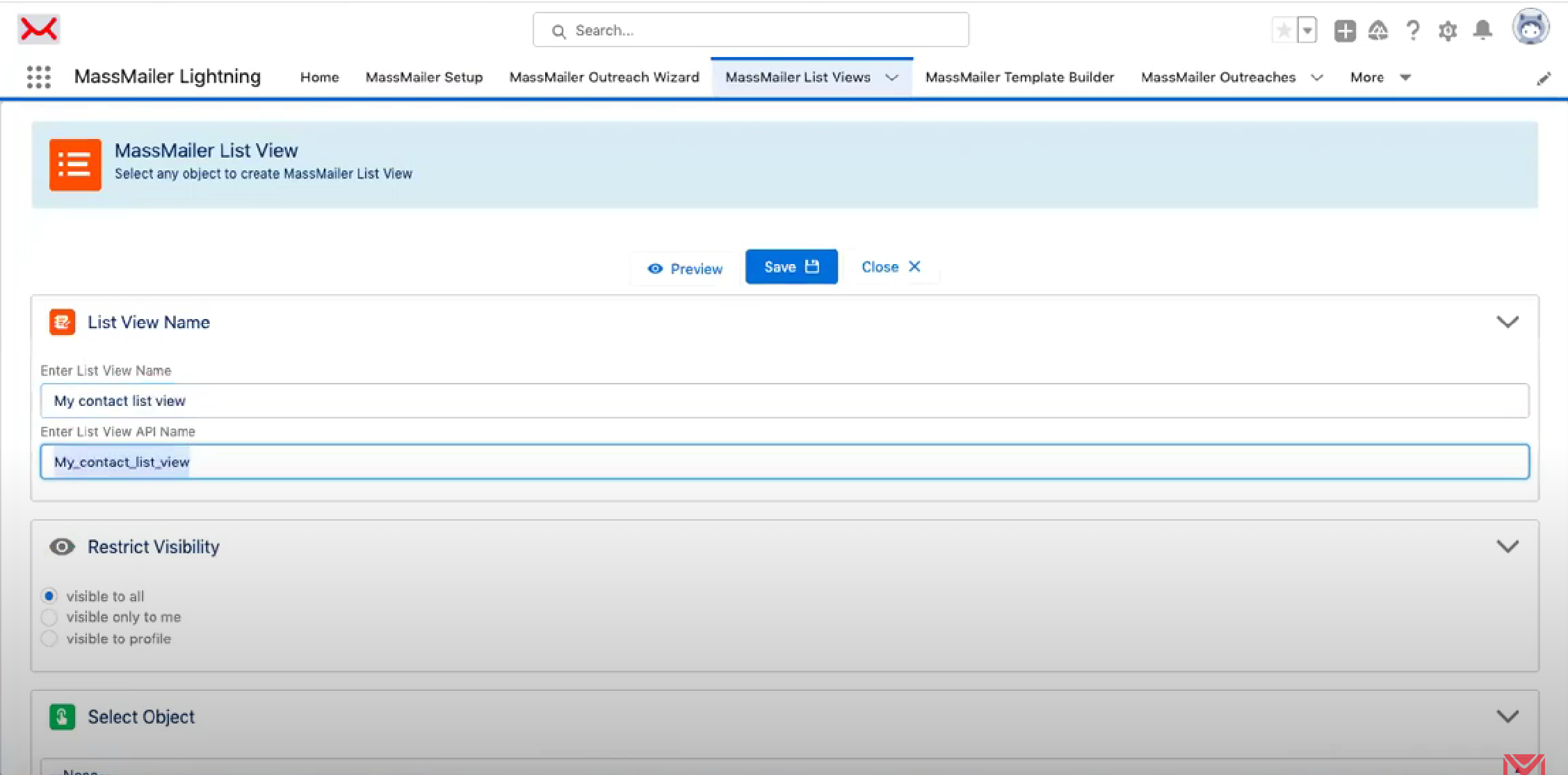Save the list view
The height and width of the screenshot is (775, 1568).
[791, 267]
